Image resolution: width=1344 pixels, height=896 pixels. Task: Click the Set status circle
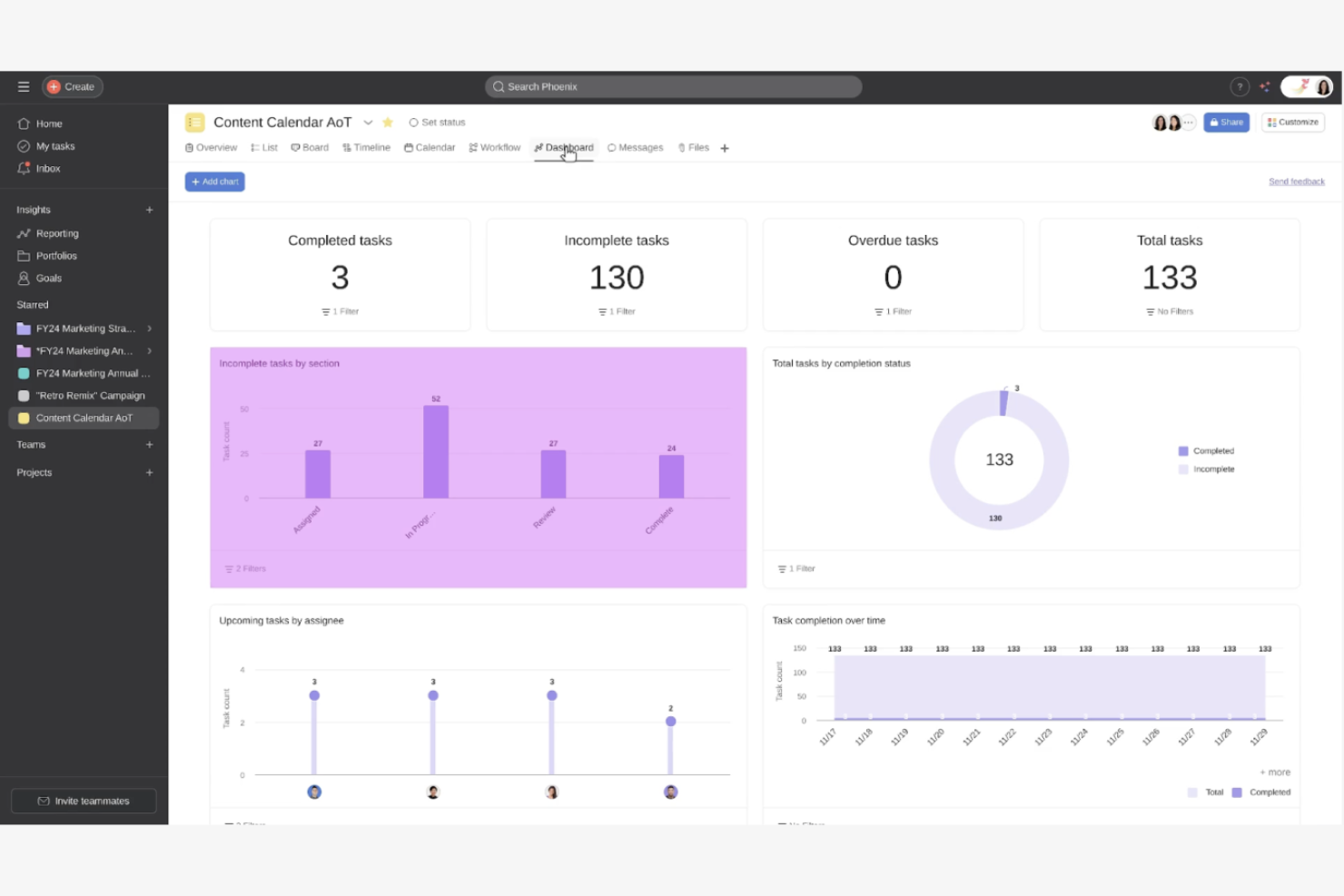tap(414, 123)
